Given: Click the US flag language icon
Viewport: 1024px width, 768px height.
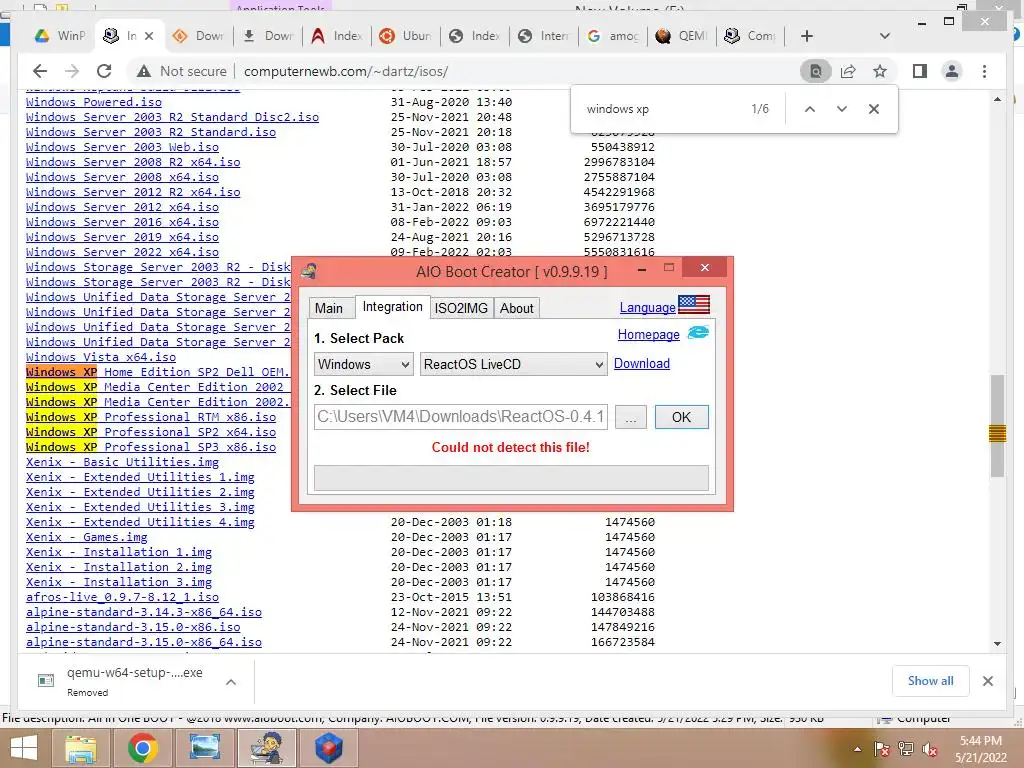Looking at the screenshot, I should tap(694, 305).
